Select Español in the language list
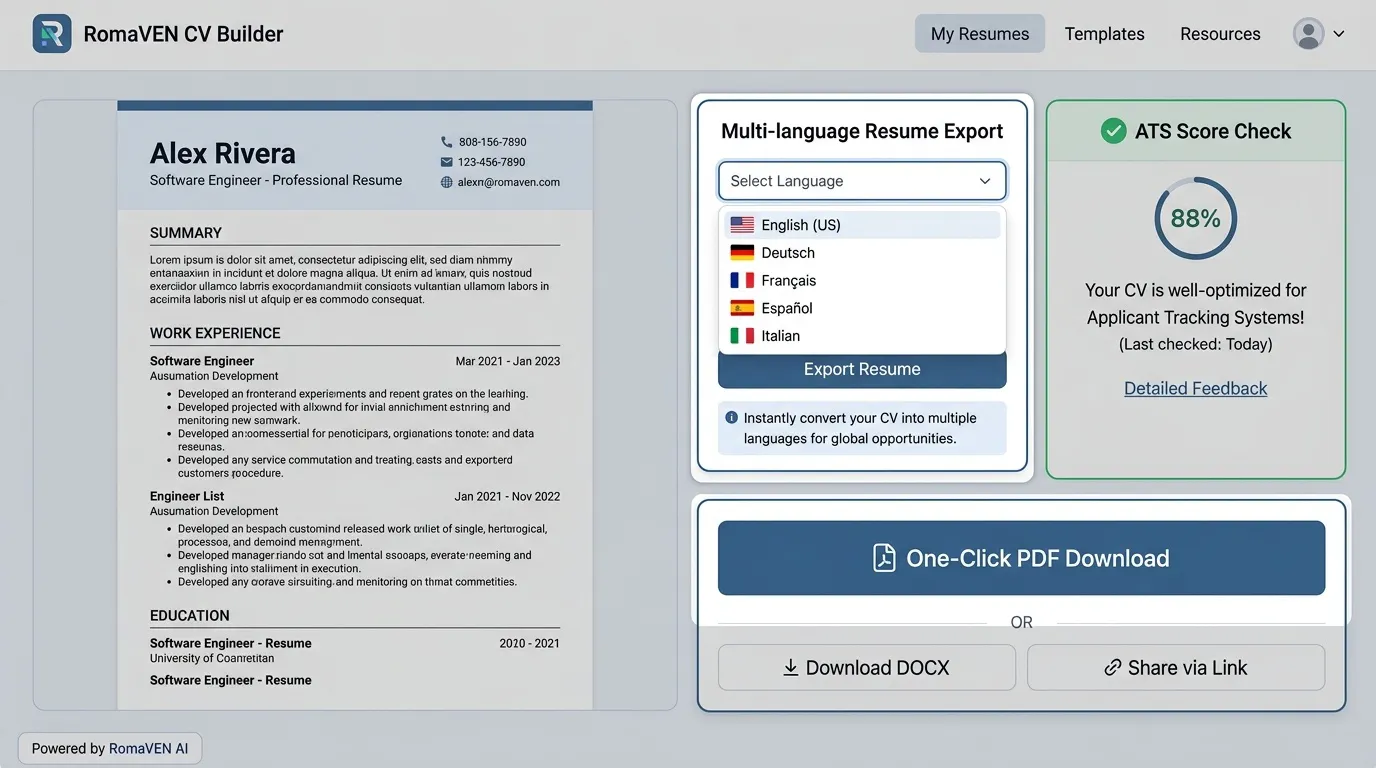The height and width of the screenshot is (768, 1376). [x=862, y=308]
